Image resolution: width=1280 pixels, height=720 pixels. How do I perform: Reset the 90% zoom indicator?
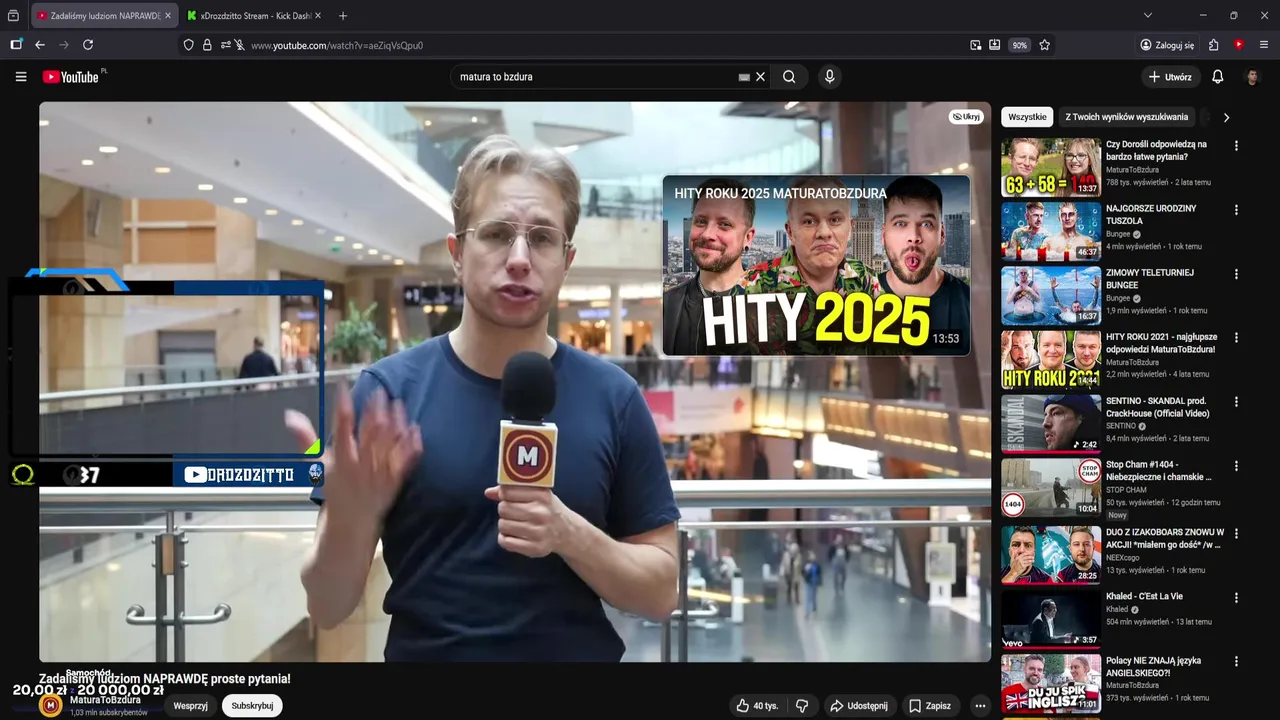tap(1019, 45)
